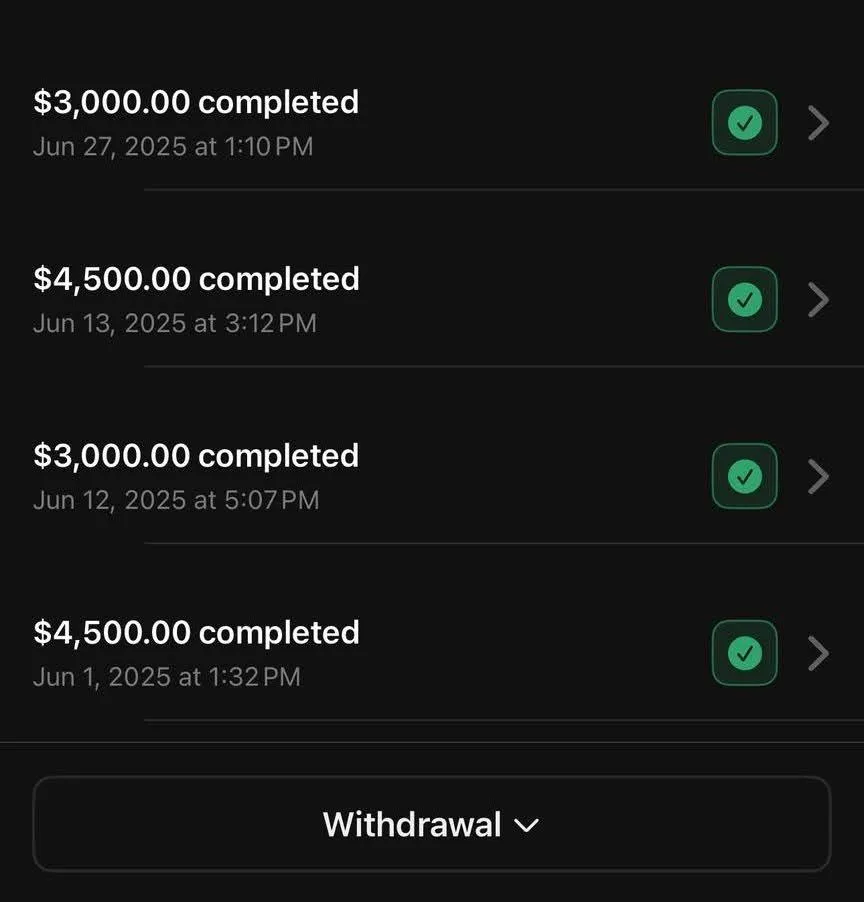This screenshot has width=864, height=902.
Task: Tap the Jun 1, 2025 at 1:32 PM timestamp
Action: click(x=167, y=677)
